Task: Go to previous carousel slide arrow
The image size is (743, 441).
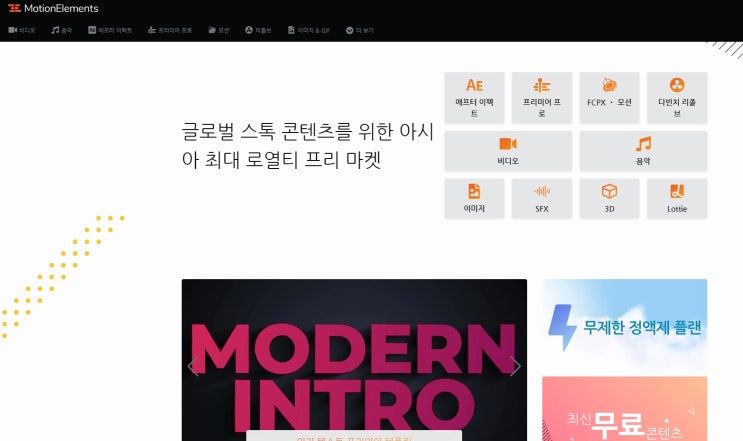Action: [192, 366]
